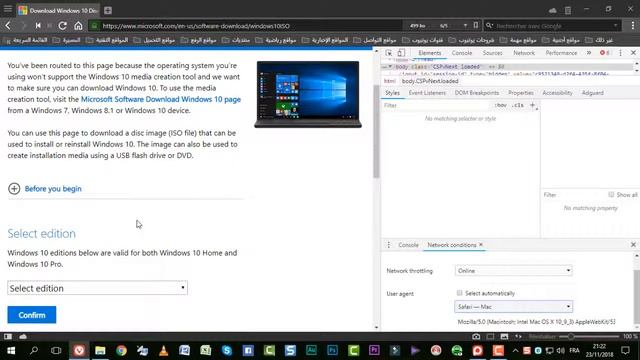This screenshot has height=360, width=640.
Task: Click body.CSPvNext.loaded breadcrumb
Action: [430, 81]
